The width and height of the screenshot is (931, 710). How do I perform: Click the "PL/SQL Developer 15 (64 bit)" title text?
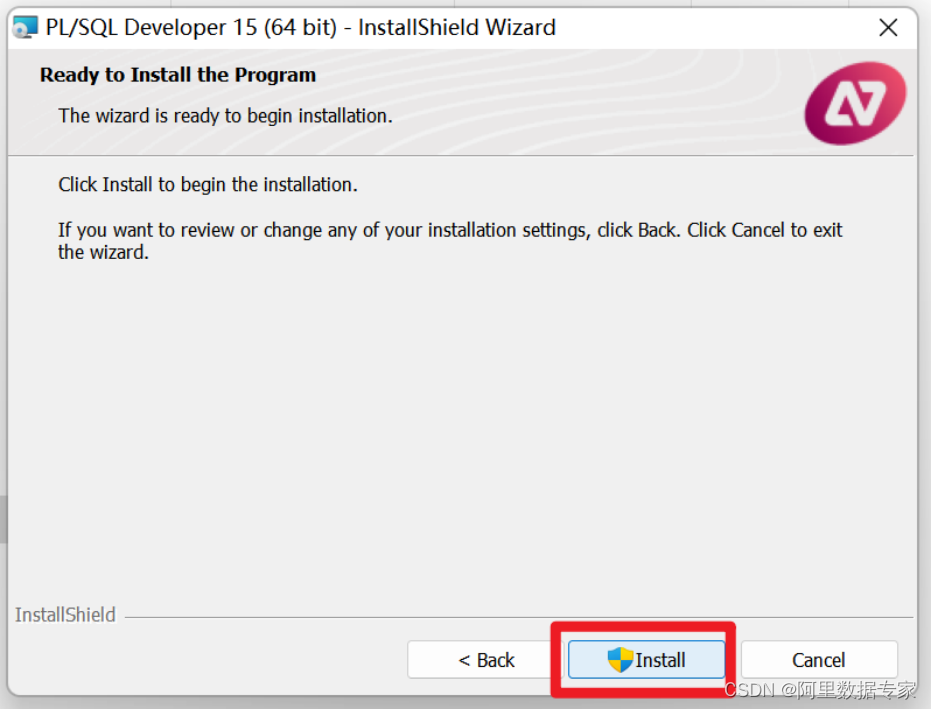pos(191,27)
